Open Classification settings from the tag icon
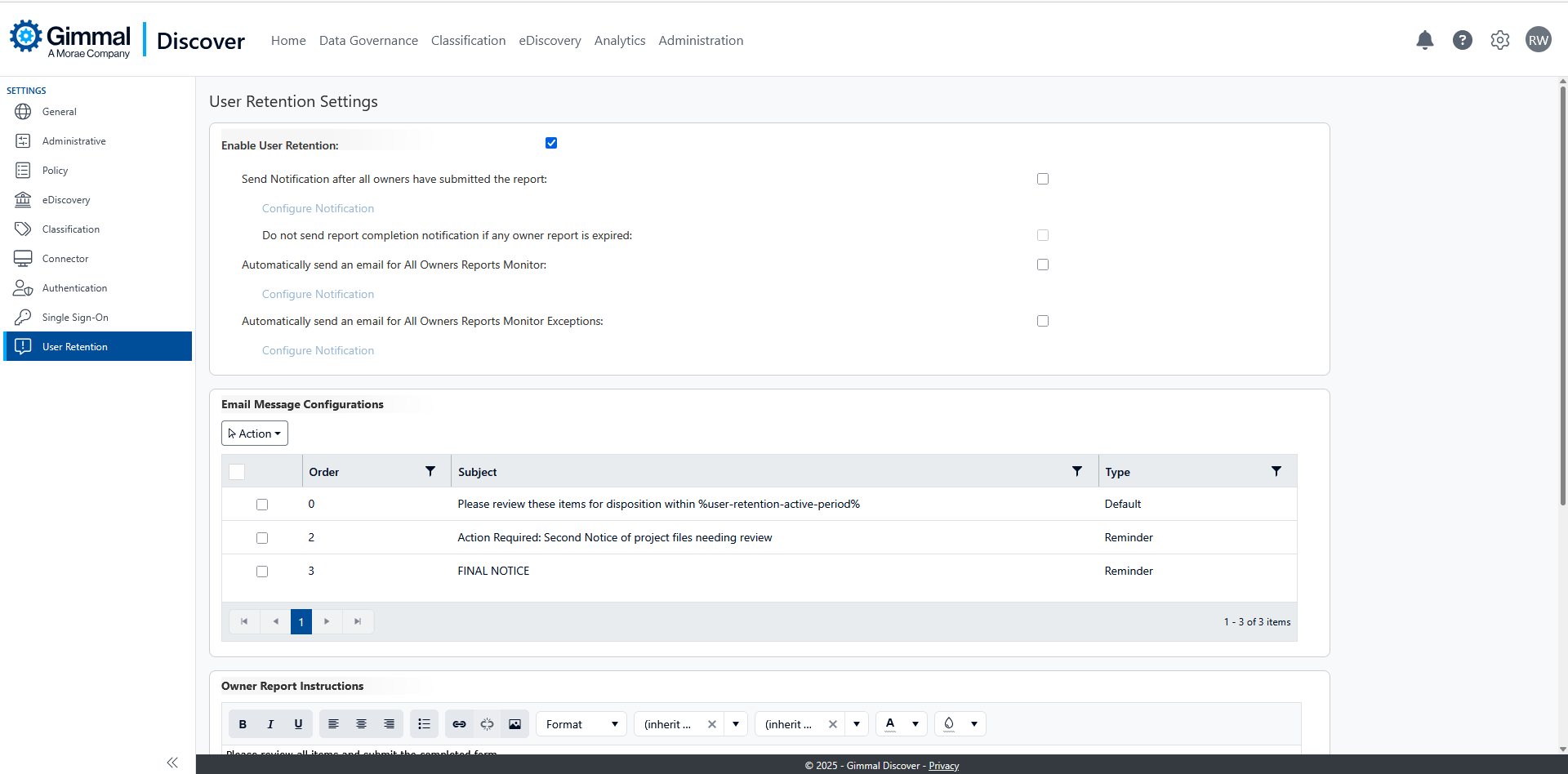 [23, 229]
